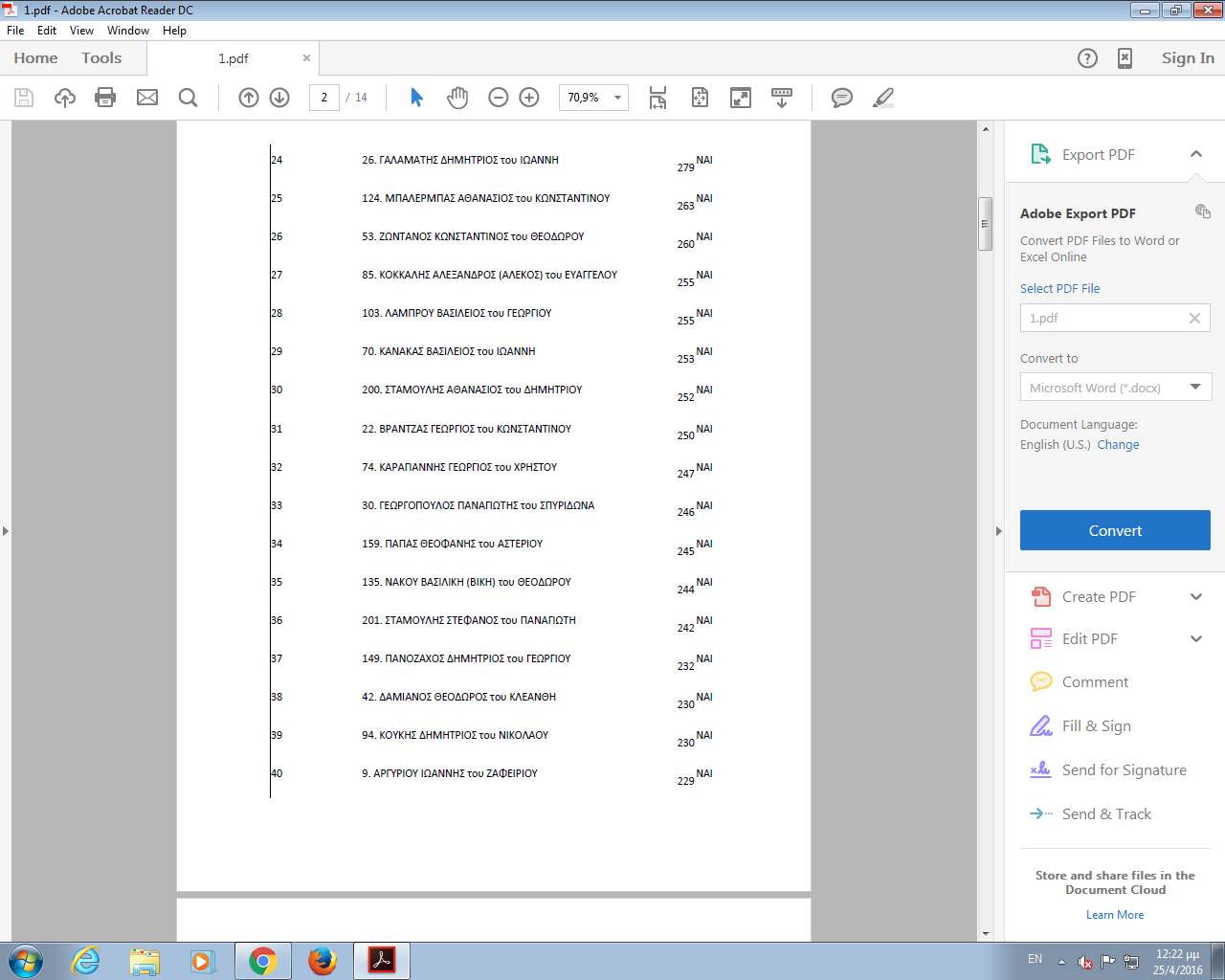Open the Create PDF tool icon
Screen dimensions: 1225x980
point(1040,596)
